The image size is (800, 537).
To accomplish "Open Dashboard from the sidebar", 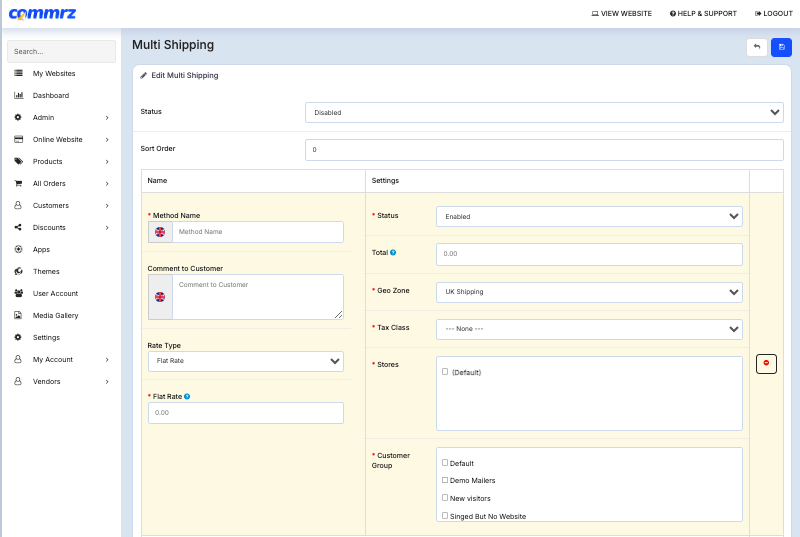I will [x=51, y=96].
